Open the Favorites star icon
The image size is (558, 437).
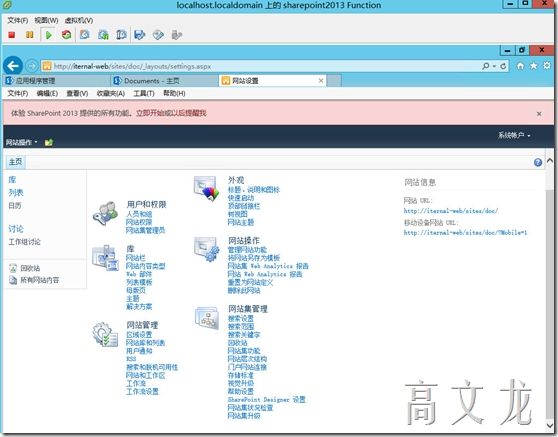[x=534, y=66]
